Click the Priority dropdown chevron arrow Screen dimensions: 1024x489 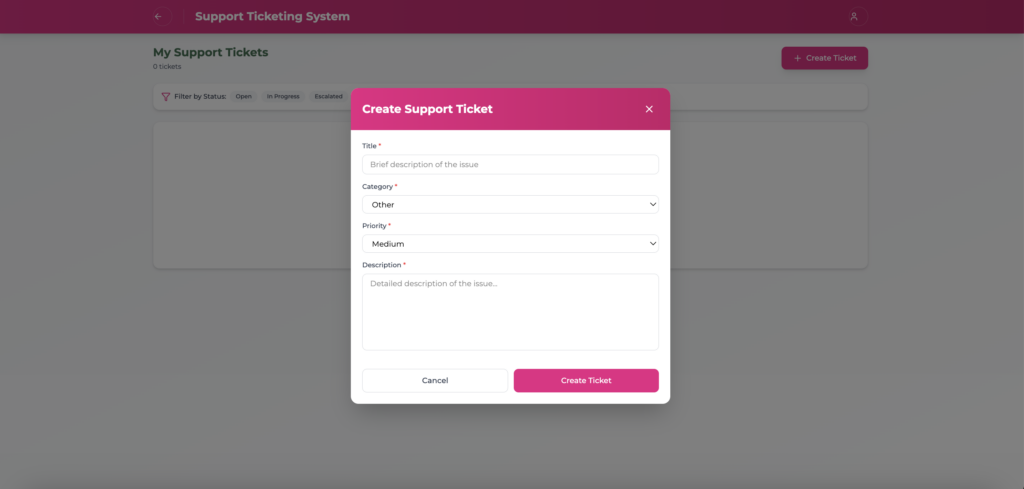653,243
